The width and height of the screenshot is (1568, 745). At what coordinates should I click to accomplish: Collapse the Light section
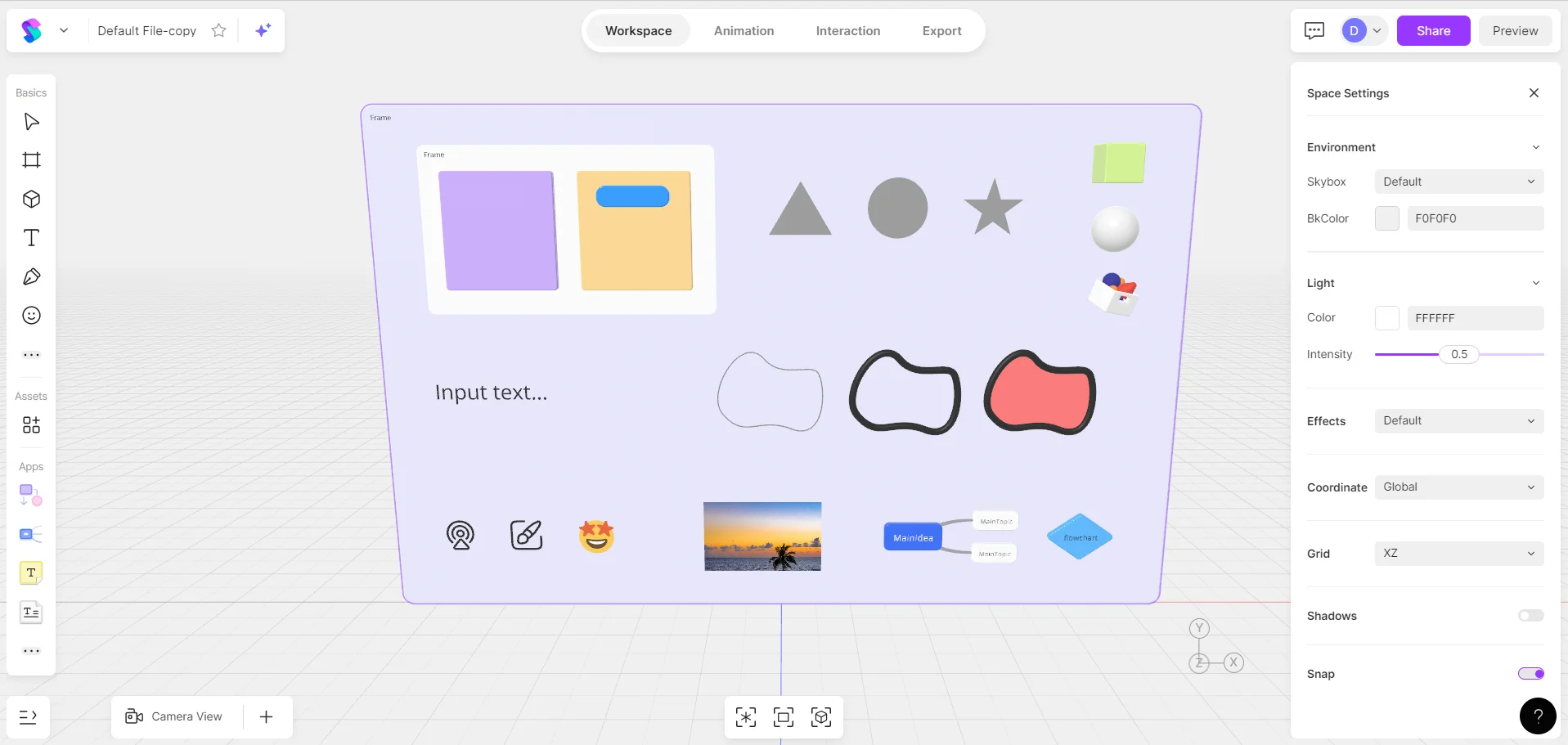click(x=1535, y=283)
